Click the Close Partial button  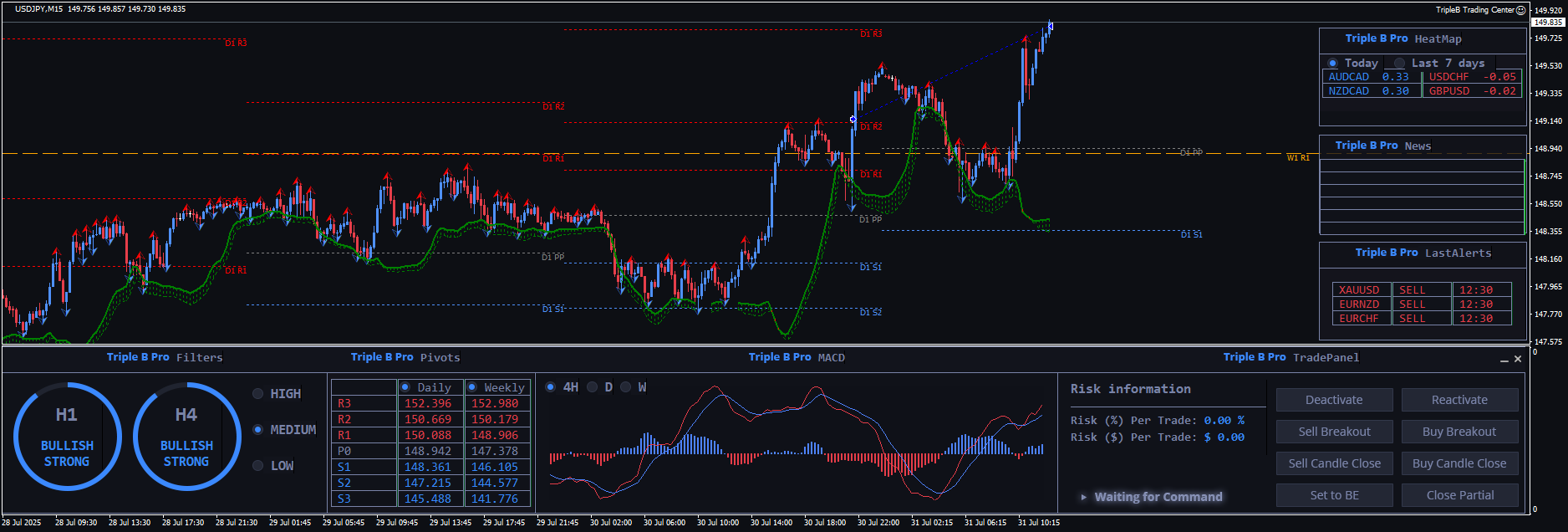1459,495
